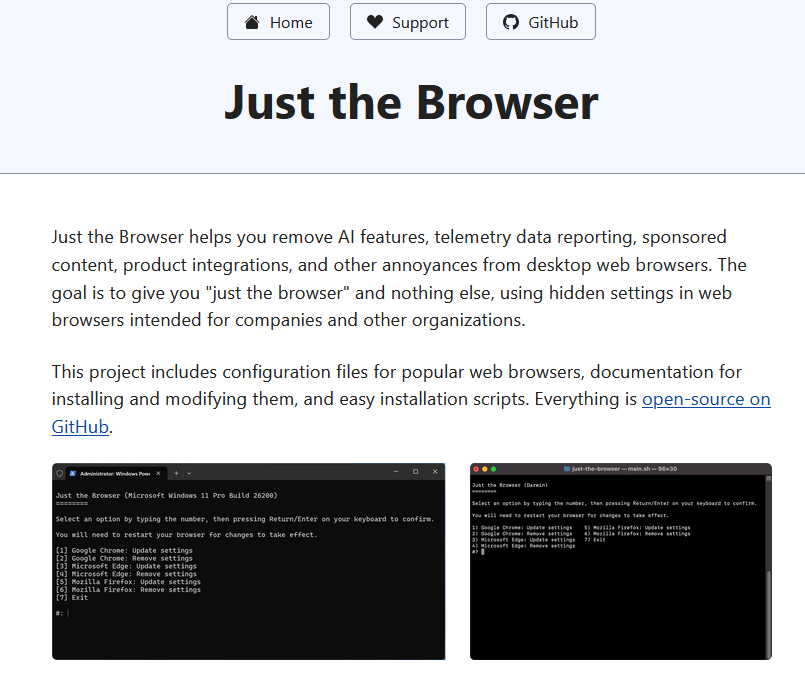The height and width of the screenshot is (685, 805).
Task: Click the house icon on the Home button
Action: pos(253,21)
